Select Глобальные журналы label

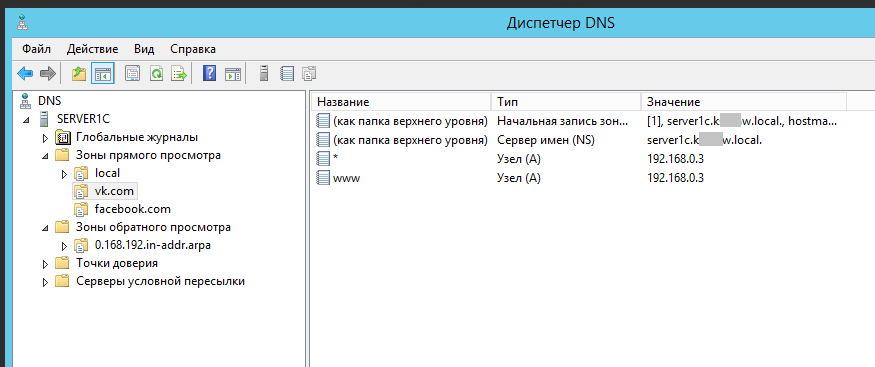coord(137,137)
